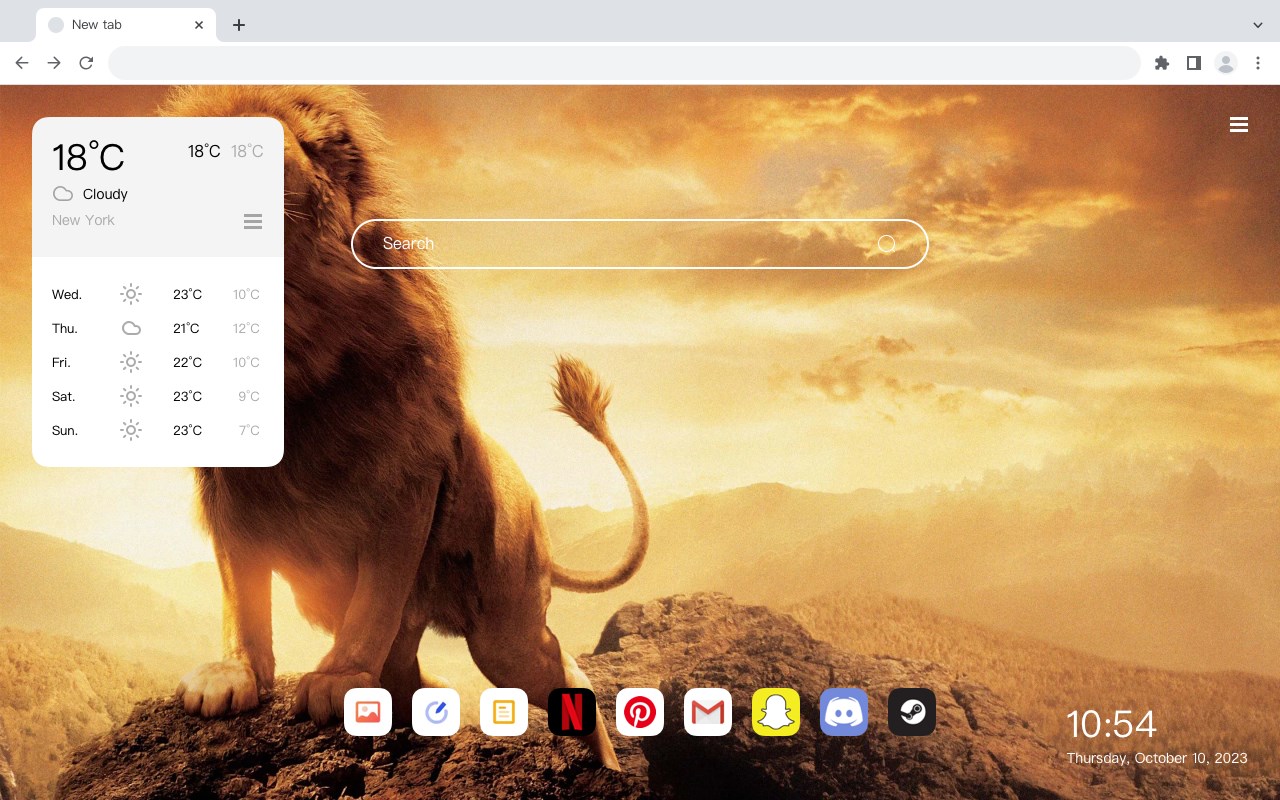Click Sunday's sunny forecast icon
The width and height of the screenshot is (1280, 800).
pos(131,430)
